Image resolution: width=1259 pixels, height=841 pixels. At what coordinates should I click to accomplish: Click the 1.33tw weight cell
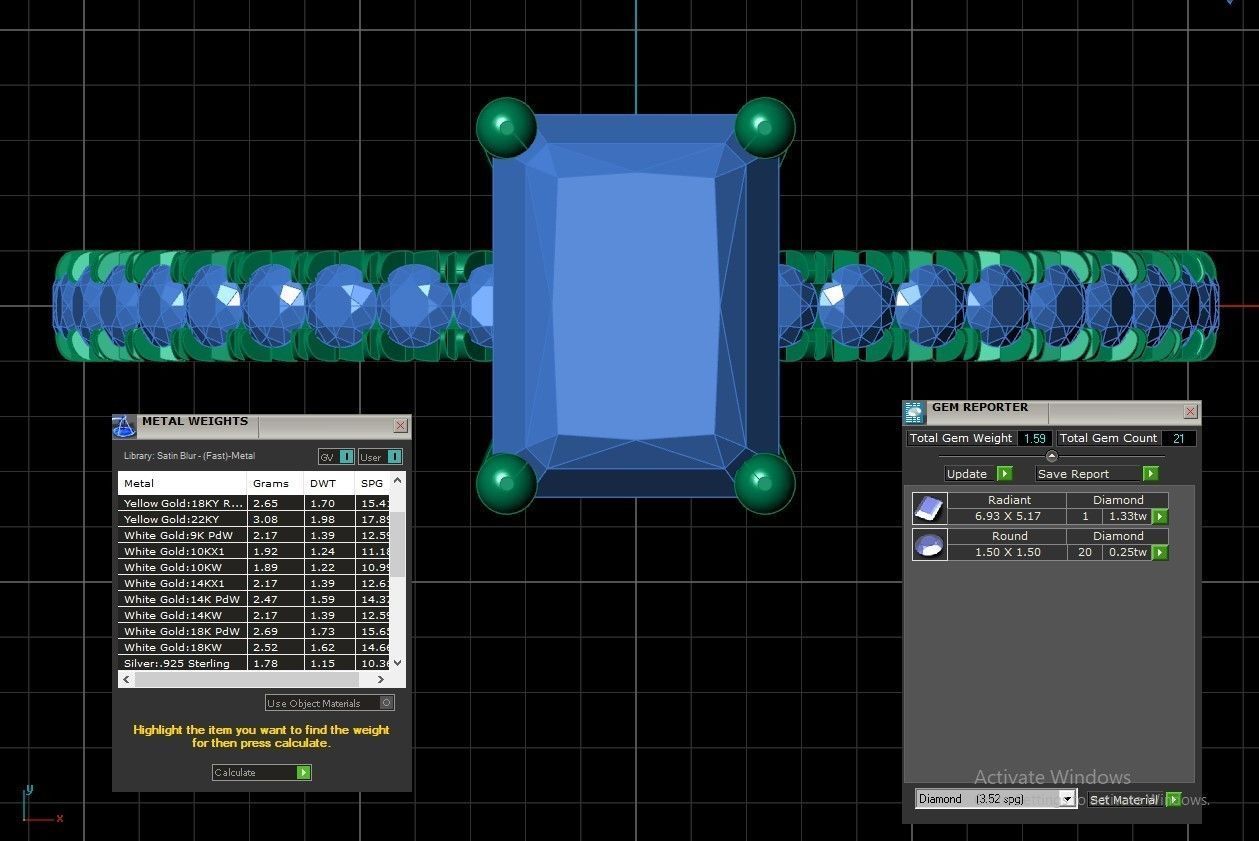coord(1128,516)
